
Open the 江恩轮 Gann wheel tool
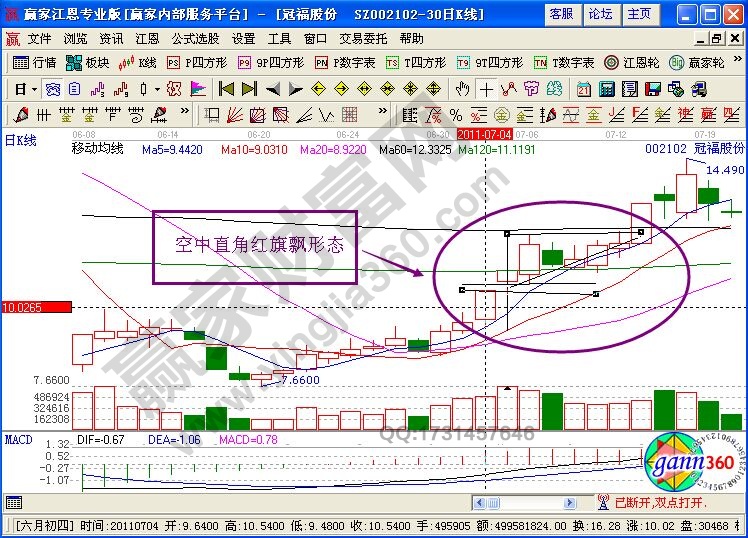click(632, 62)
